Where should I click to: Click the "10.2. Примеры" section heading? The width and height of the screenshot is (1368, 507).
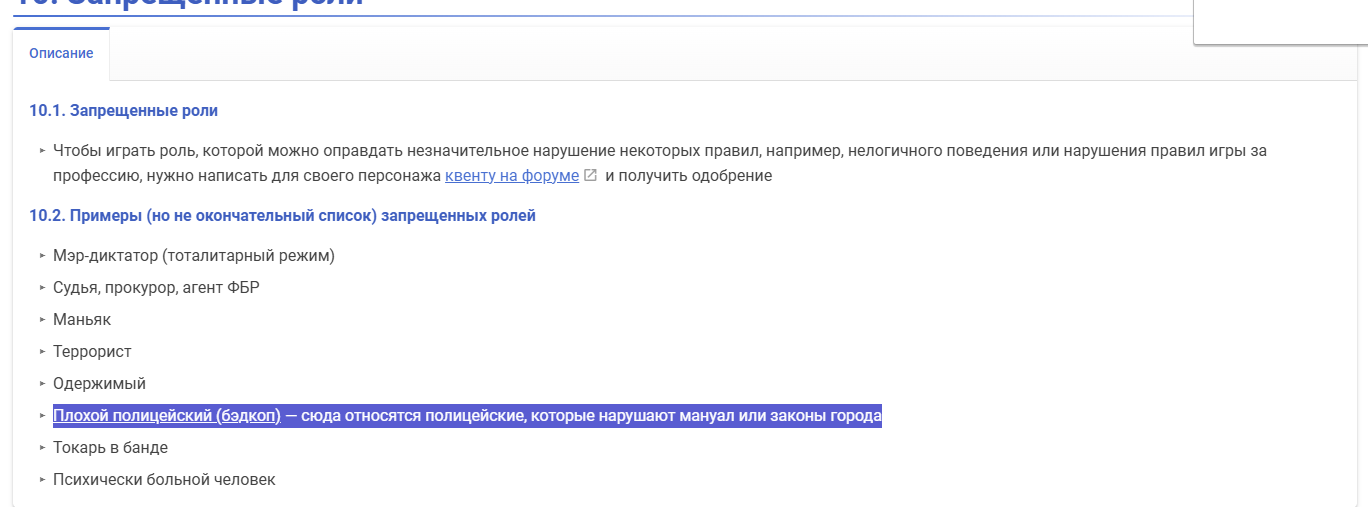[x=282, y=216]
